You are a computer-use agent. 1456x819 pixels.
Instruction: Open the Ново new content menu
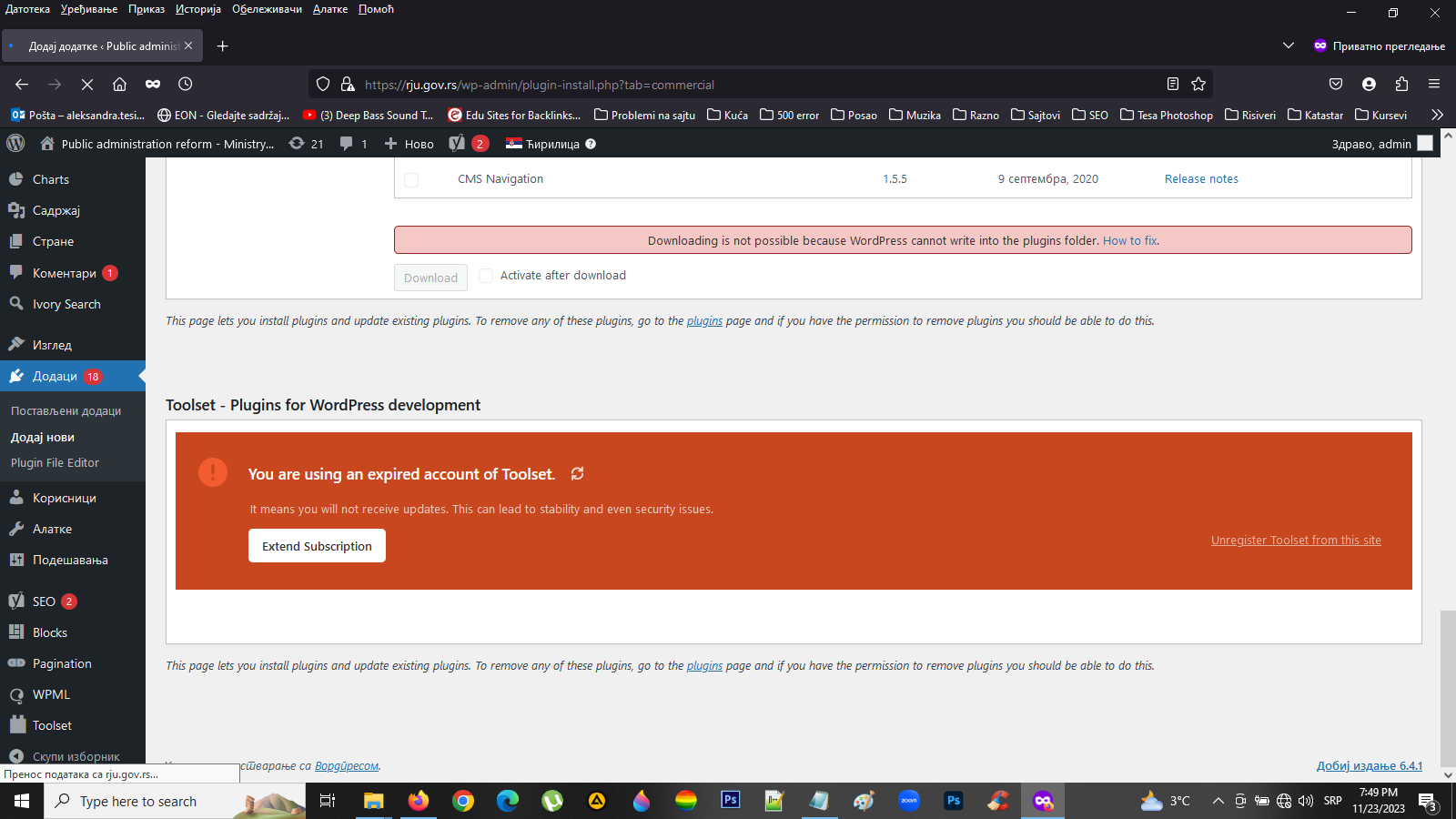409,144
